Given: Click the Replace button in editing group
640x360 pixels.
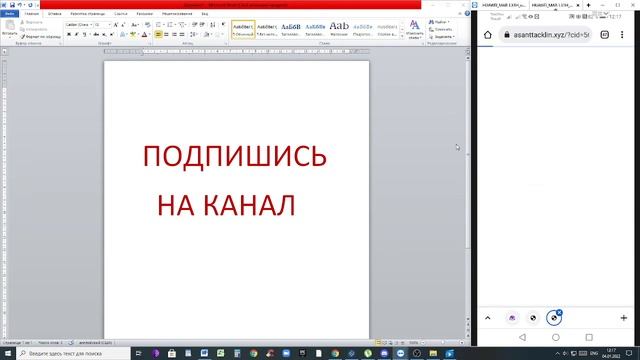Looking at the screenshot, I should [x=440, y=29].
